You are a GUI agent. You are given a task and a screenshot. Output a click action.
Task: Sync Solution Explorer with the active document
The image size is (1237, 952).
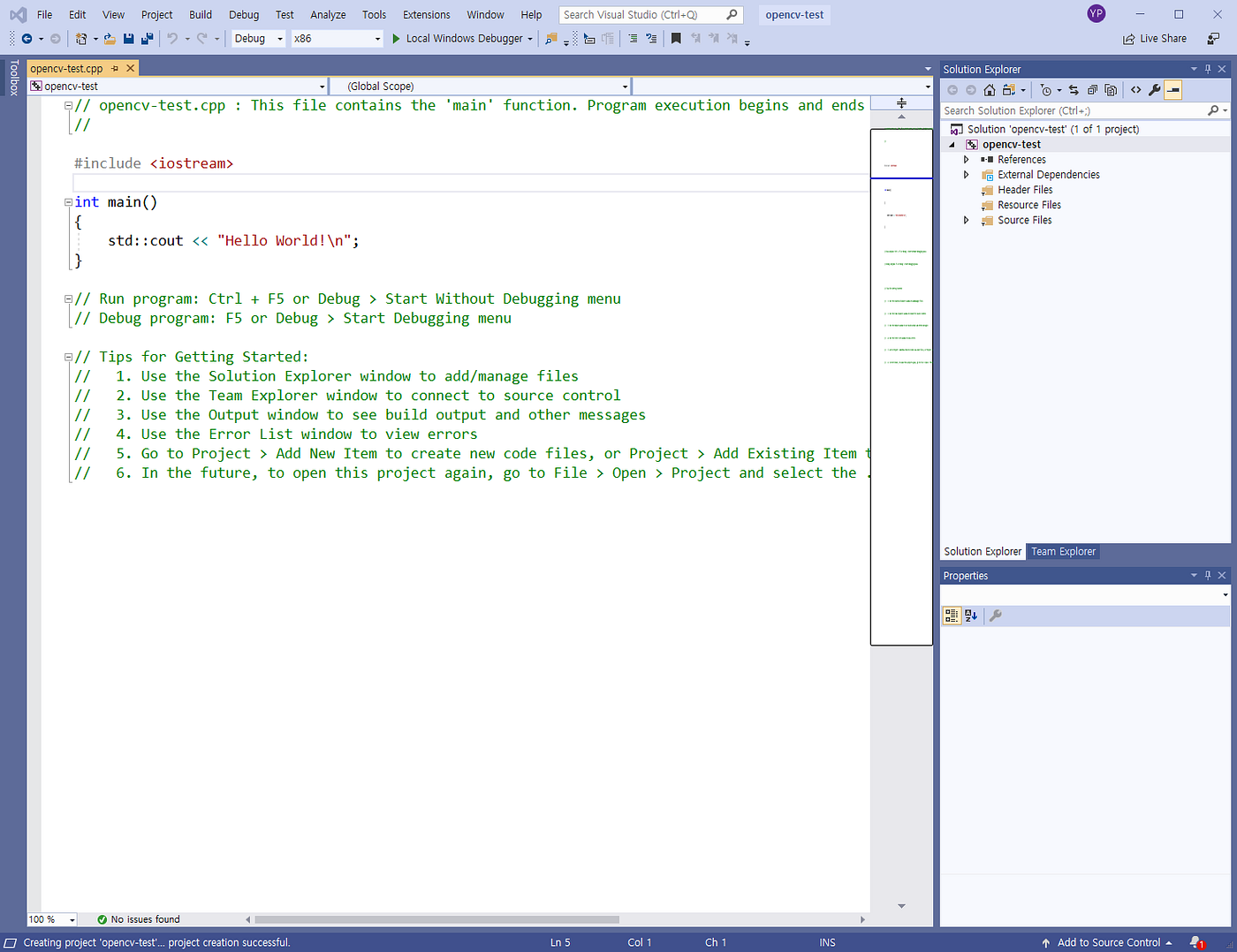[x=1074, y=89]
